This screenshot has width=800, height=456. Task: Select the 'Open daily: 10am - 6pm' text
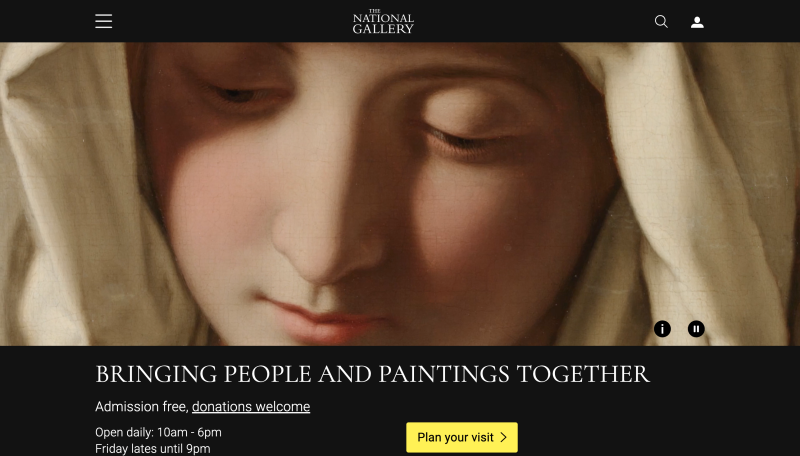[158, 432]
